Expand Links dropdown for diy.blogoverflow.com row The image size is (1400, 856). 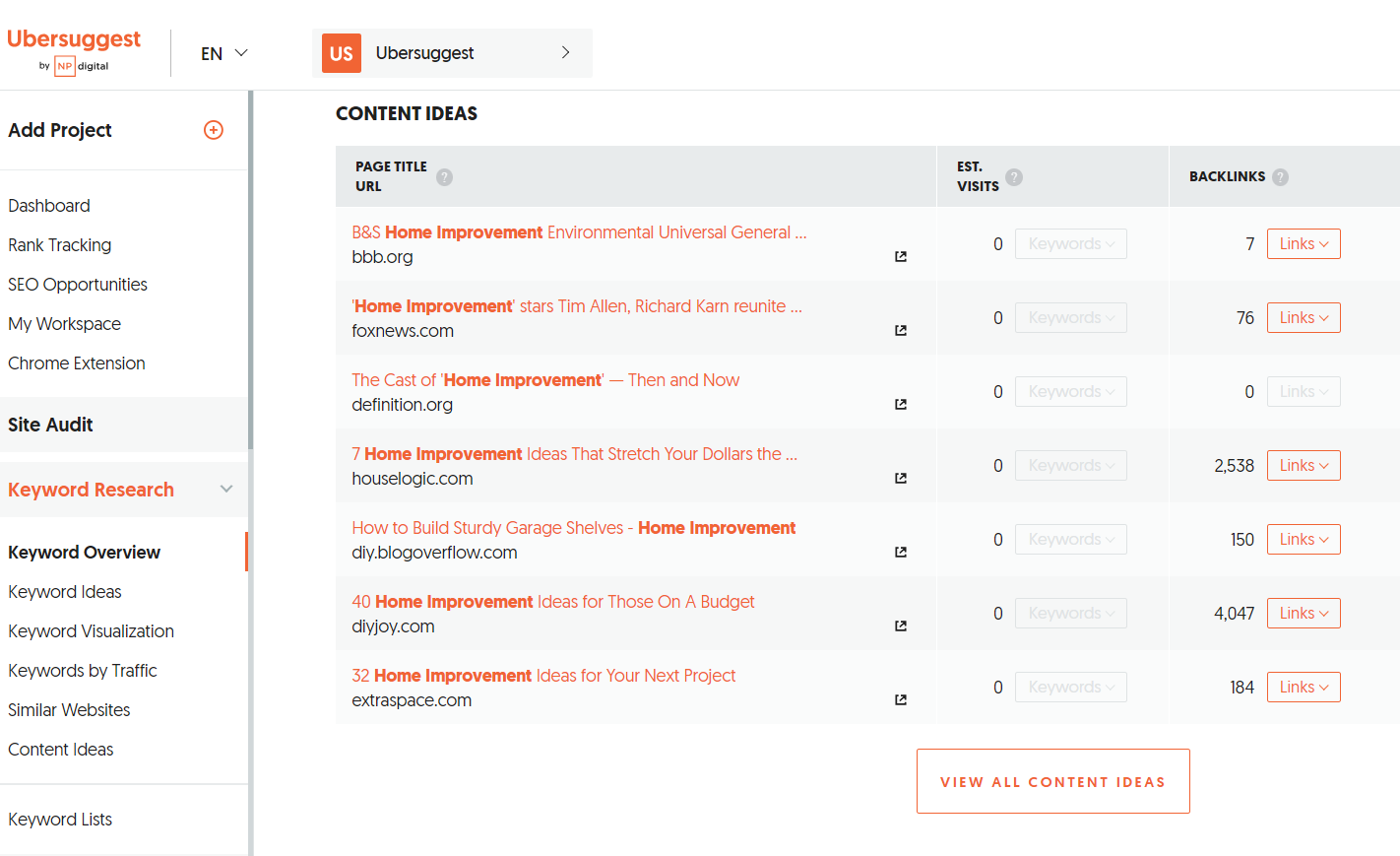pyautogui.click(x=1304, y=540)
